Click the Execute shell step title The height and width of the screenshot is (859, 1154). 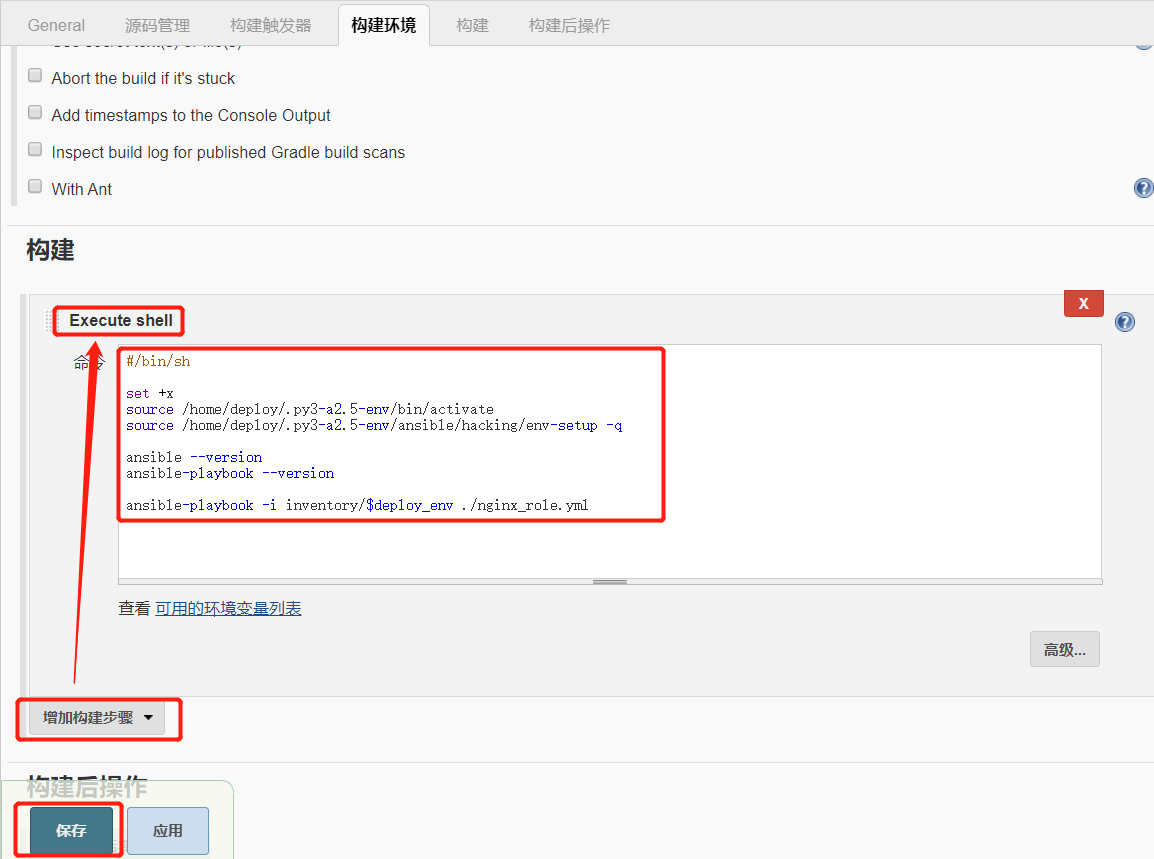(x=121, y=320)
